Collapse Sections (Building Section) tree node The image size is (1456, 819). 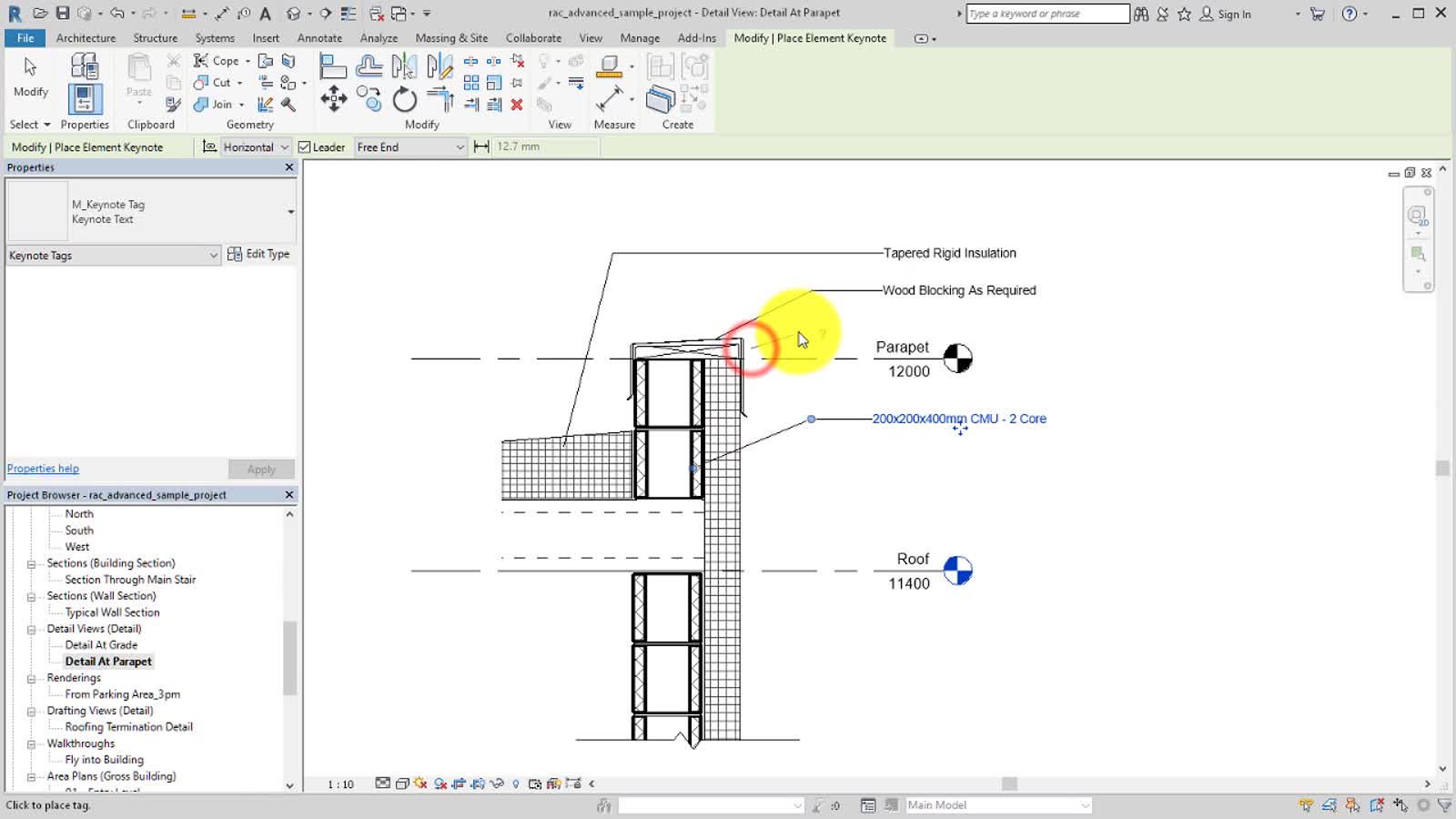tap(31, 564)
